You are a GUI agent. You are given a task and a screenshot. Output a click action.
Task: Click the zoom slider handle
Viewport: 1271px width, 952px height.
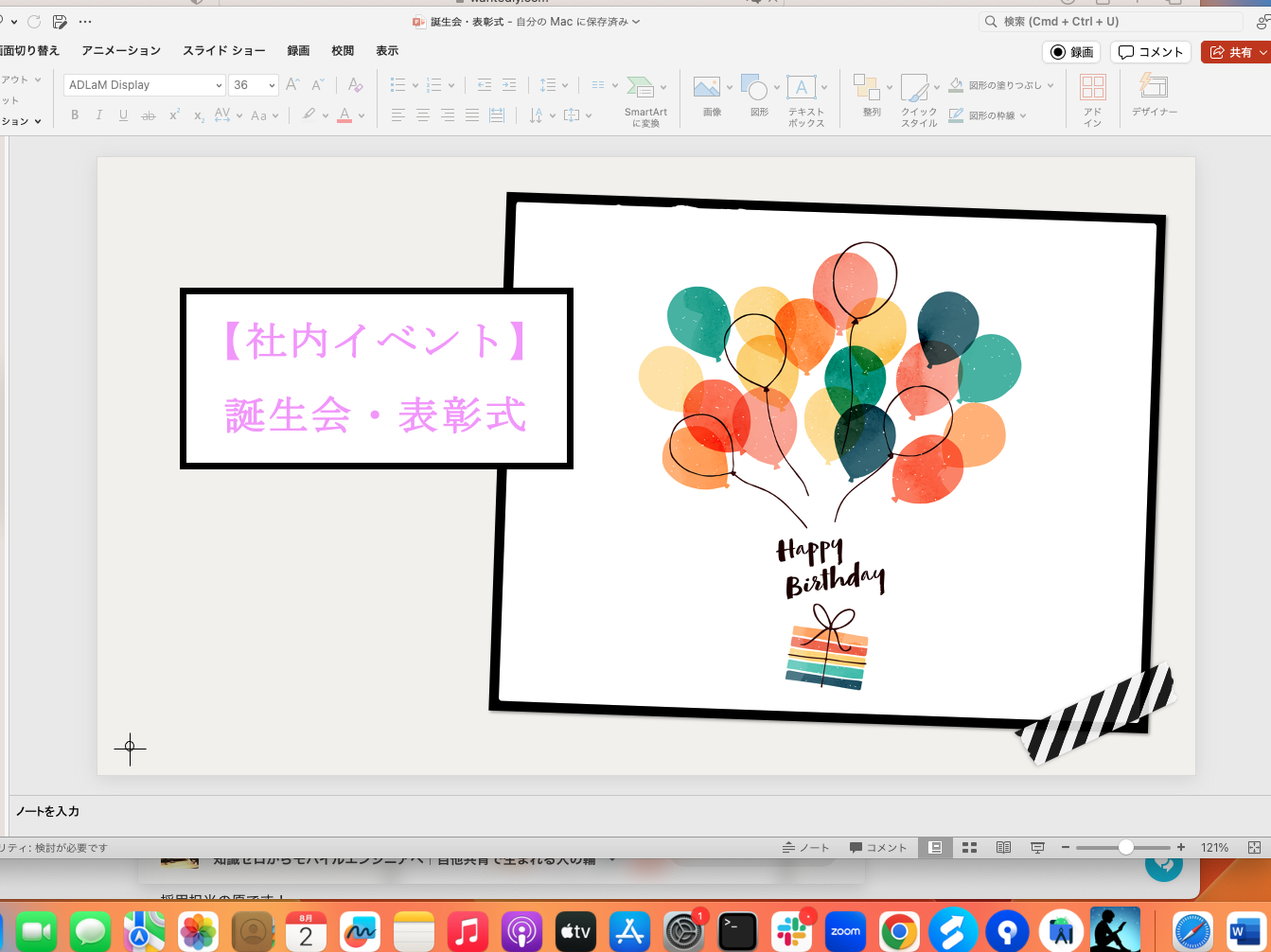[x=1125, y=847]
